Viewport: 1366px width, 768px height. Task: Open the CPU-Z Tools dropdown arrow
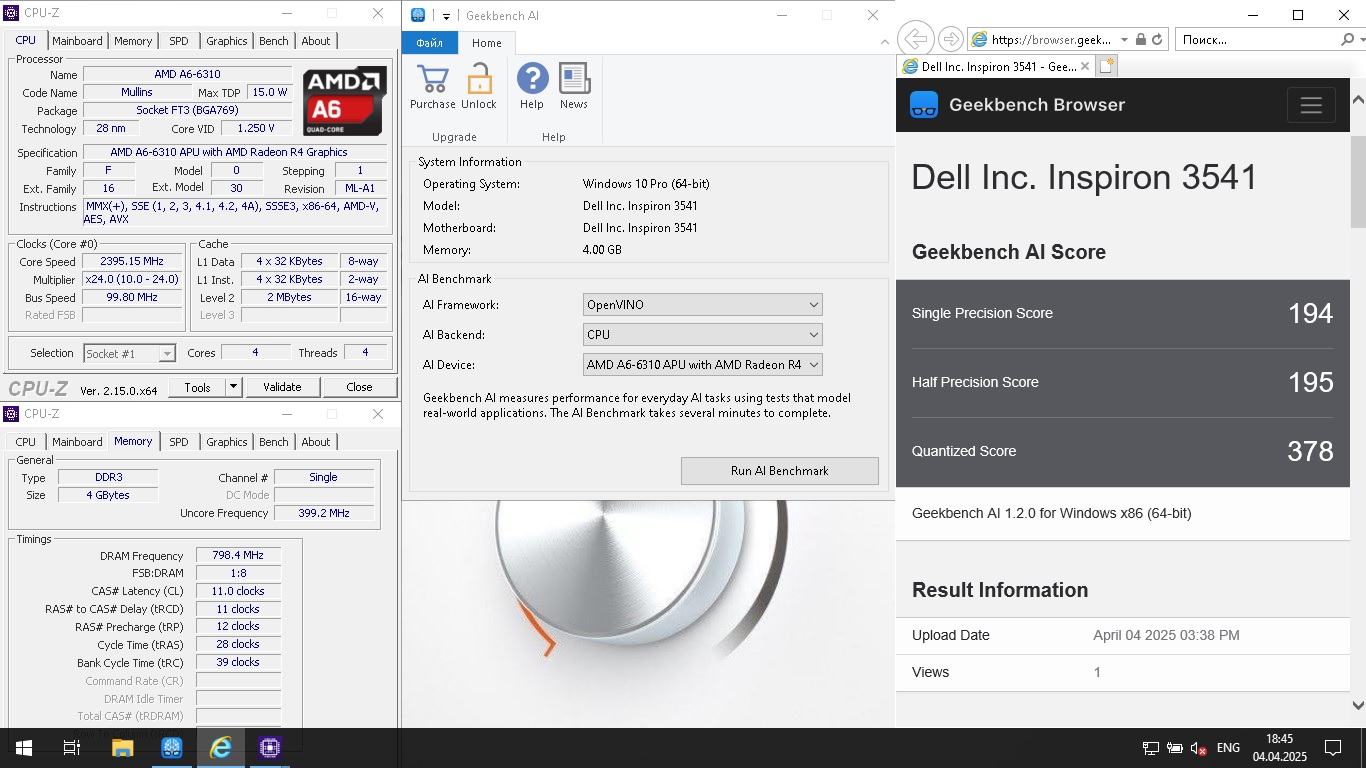[233, 387]
